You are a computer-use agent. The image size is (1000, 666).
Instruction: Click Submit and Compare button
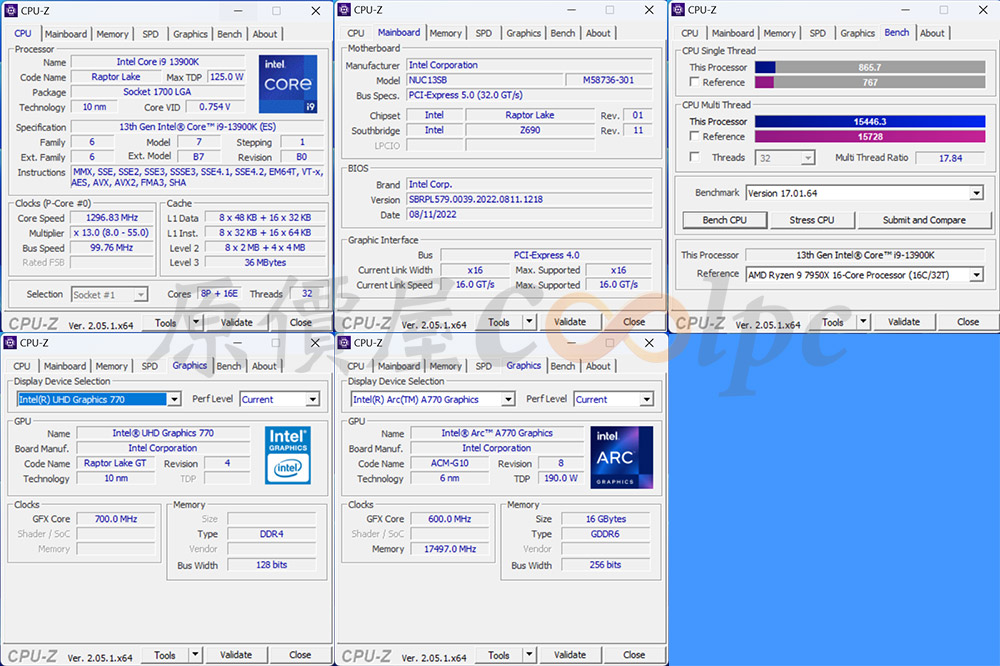click(x=924, y=220)
